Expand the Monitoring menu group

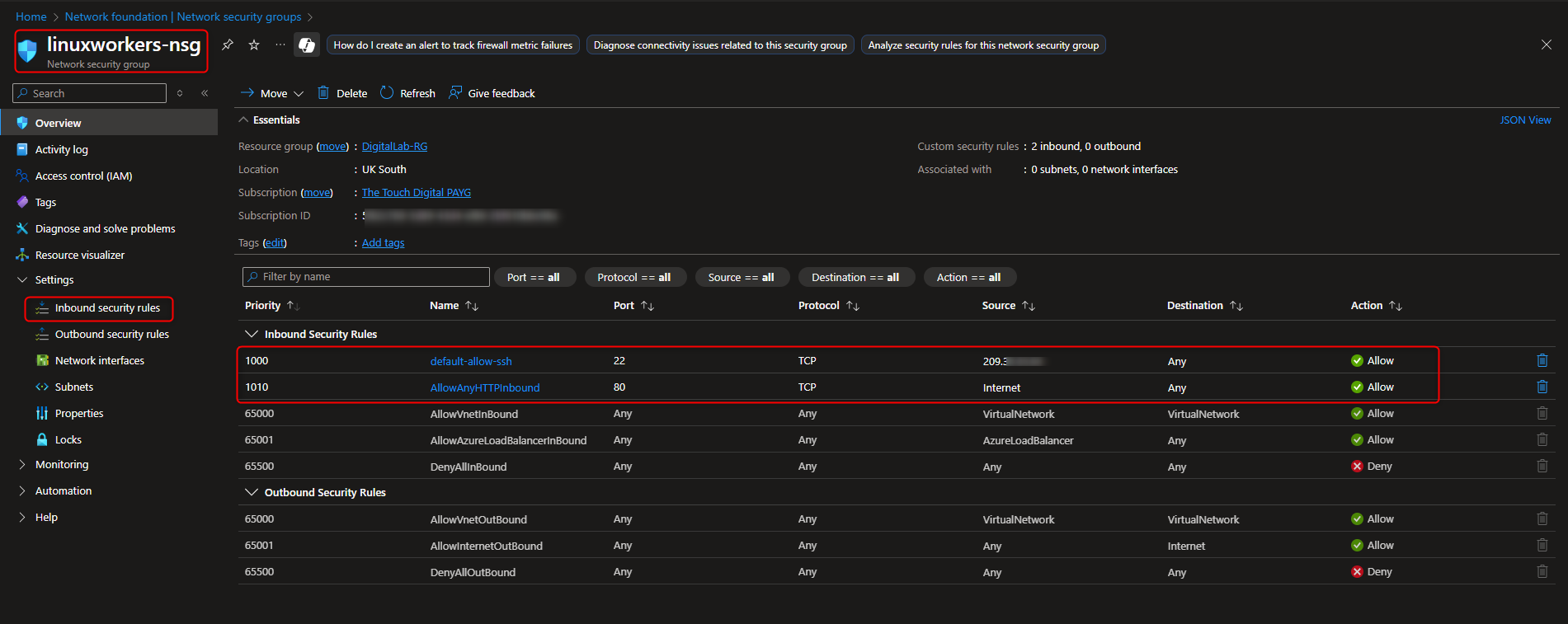coord(22,465)
